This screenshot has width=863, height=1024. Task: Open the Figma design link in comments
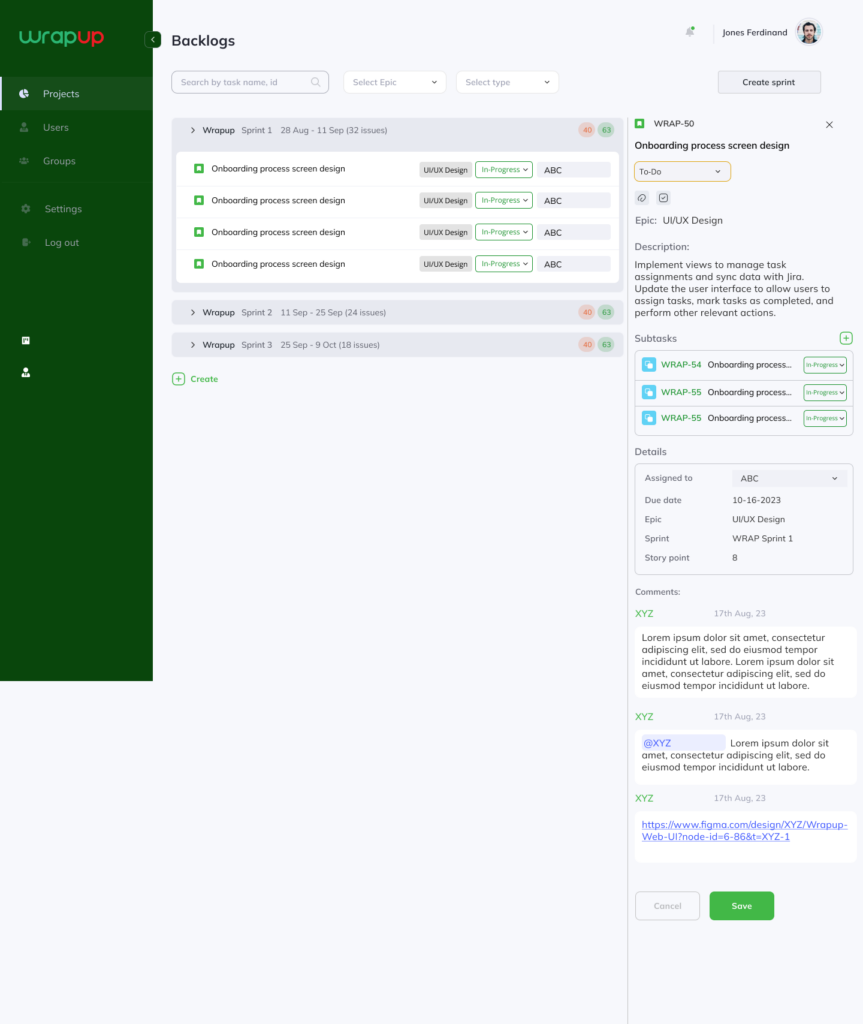744,830
